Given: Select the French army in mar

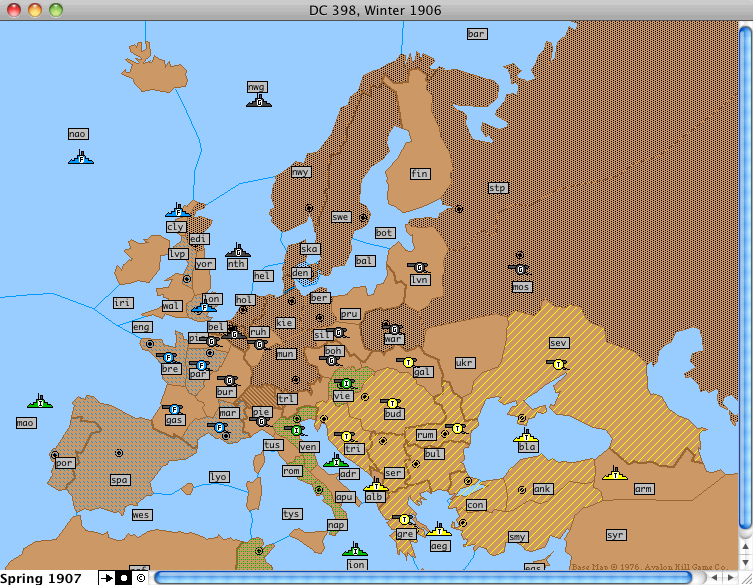Looking at the screenshot, I should tap(219, 427).
